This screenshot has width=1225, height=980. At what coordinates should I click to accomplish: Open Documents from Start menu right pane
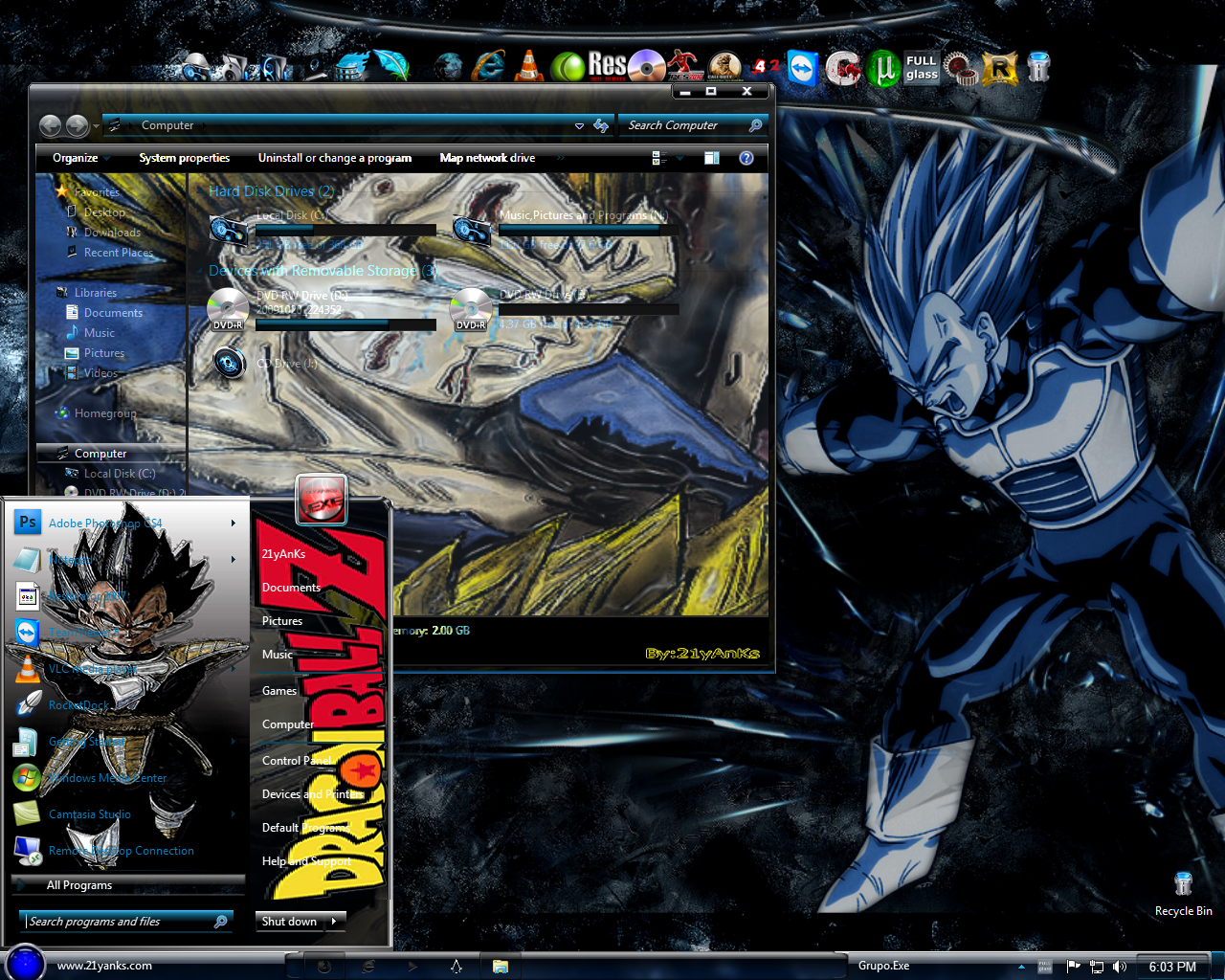pyautogui.click(x=291, y=588)
